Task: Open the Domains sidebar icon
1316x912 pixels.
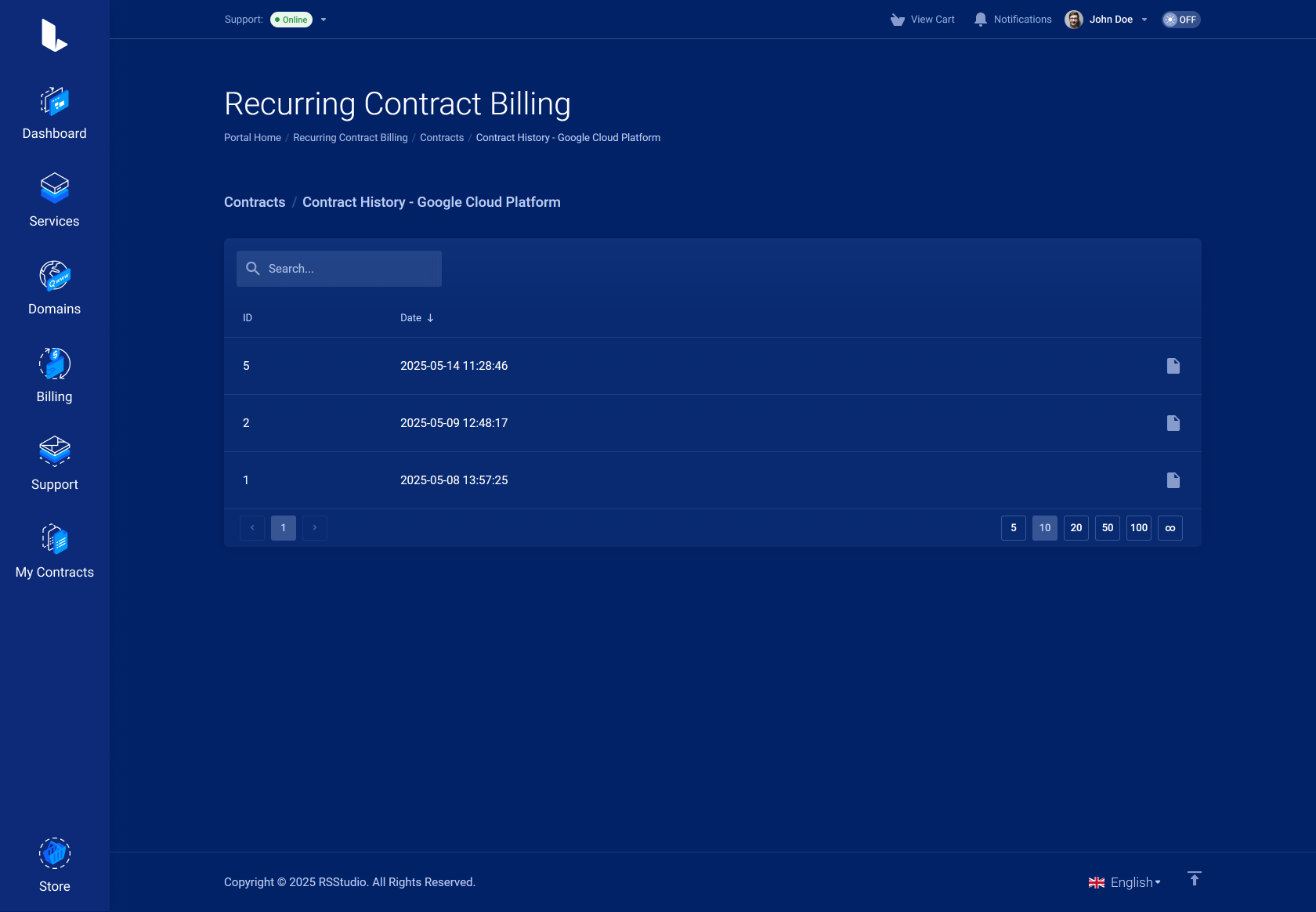Action: 55,277
